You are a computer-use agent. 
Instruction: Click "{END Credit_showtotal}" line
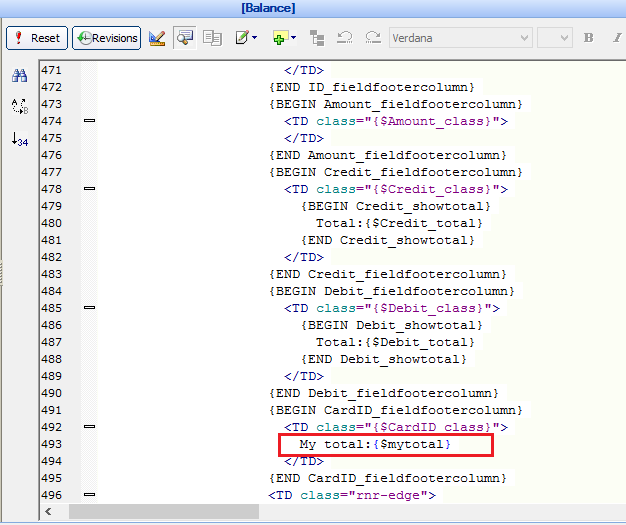(x=388, y=240)
